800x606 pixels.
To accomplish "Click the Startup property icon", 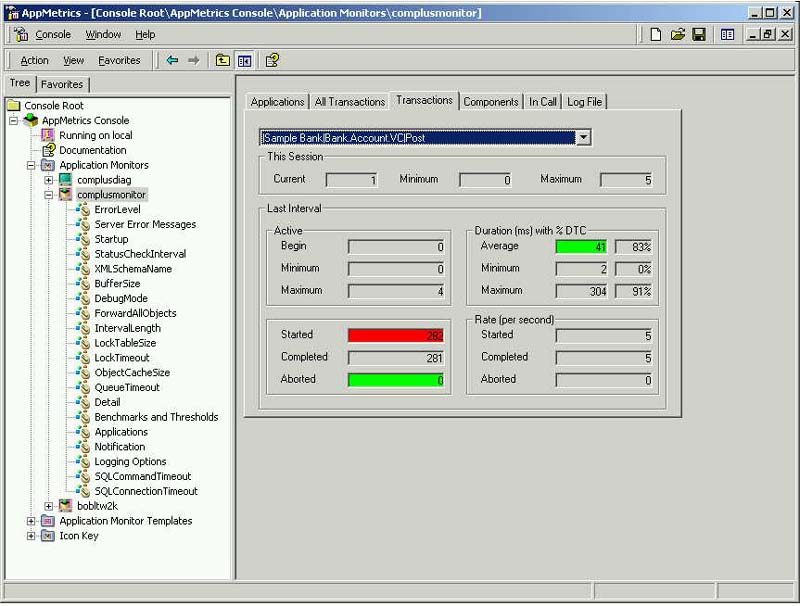I will coord(83,239).
